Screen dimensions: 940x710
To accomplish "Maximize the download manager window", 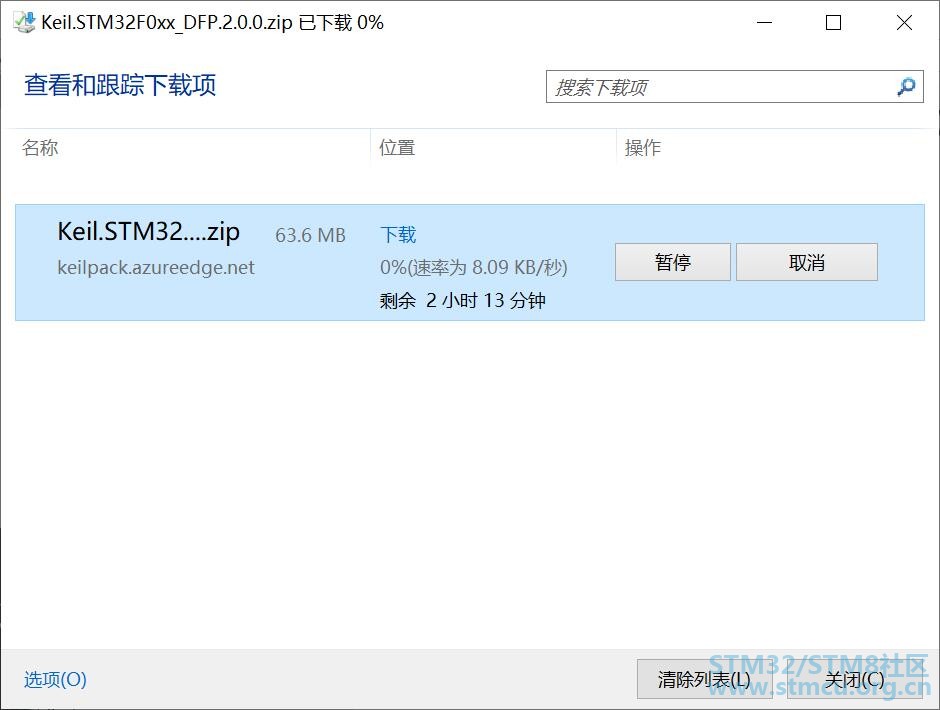I will [833, 23].
